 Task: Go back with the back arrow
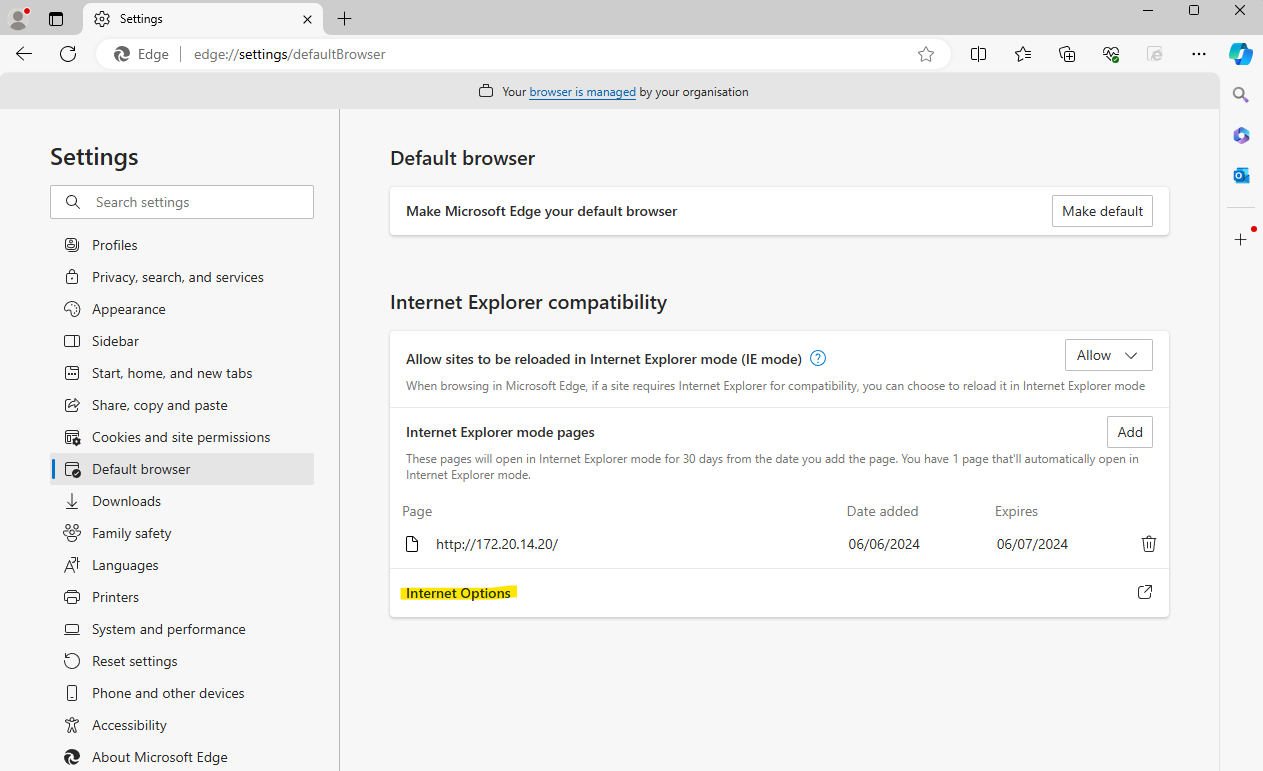[24, 54]
